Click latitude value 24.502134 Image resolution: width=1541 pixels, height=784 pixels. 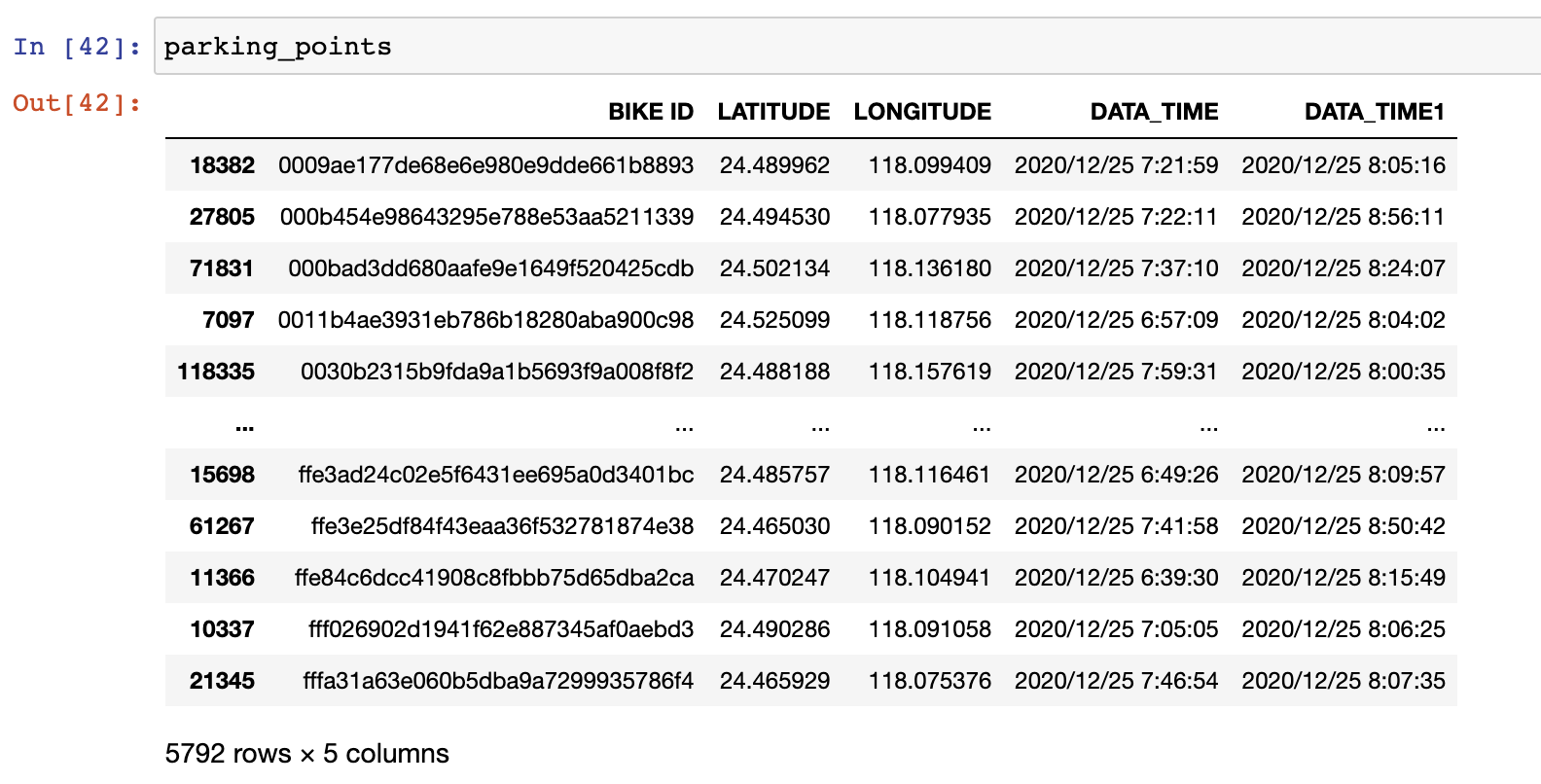click(x=774, y=268)
